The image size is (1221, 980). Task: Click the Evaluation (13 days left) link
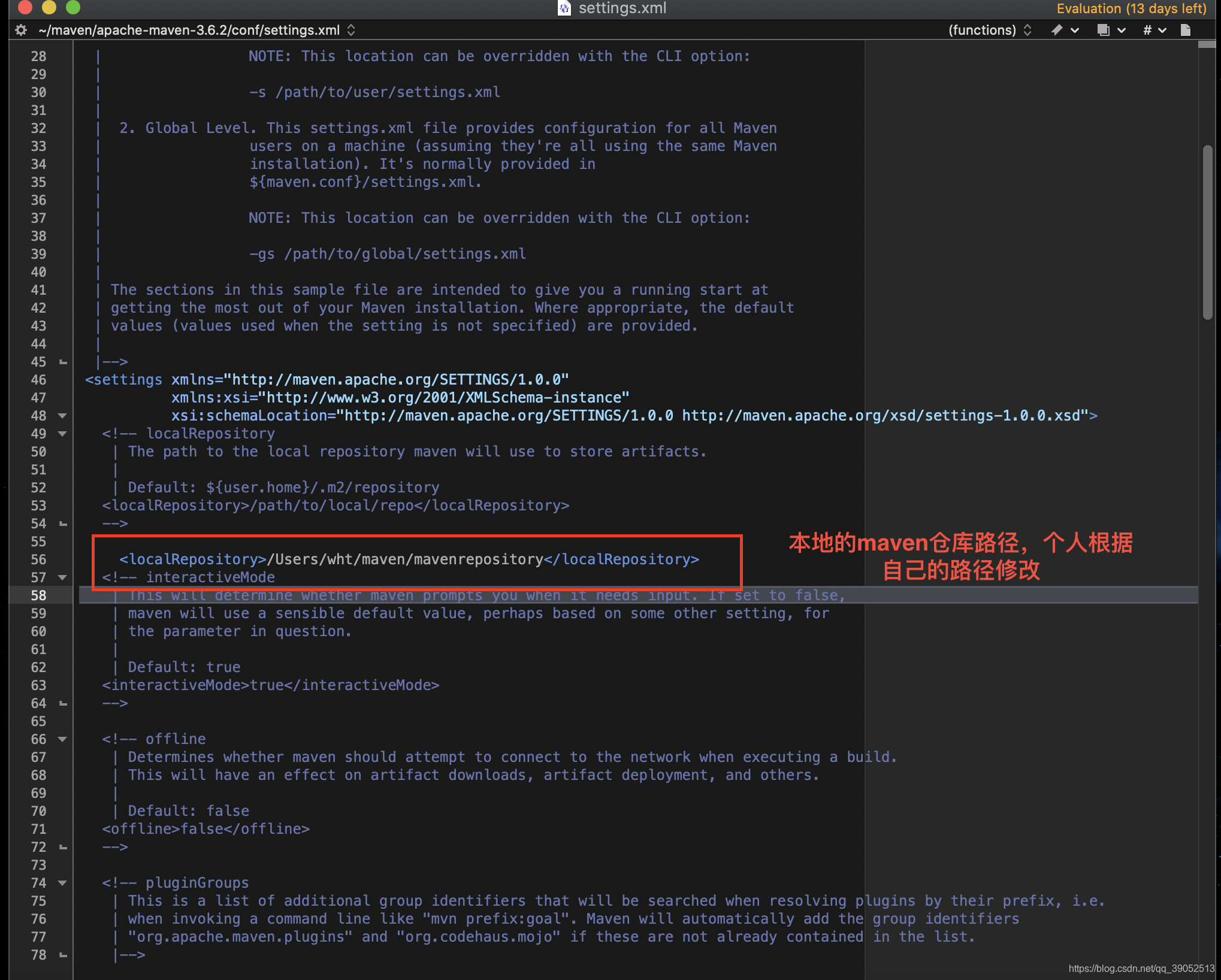(1131, 8)
